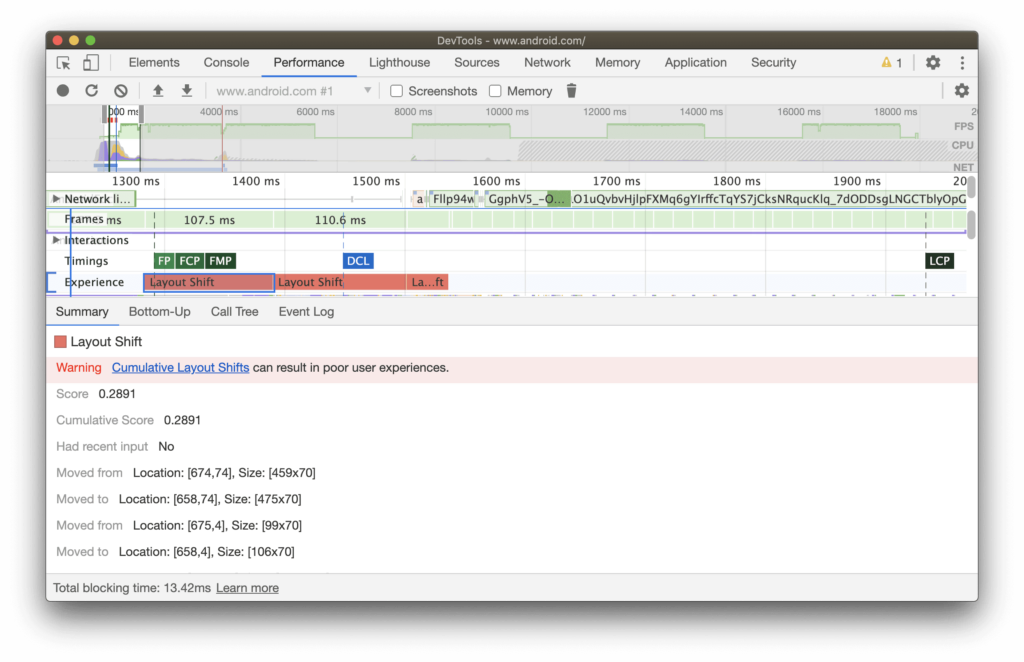Click the save profile download icon

[186, 91]
